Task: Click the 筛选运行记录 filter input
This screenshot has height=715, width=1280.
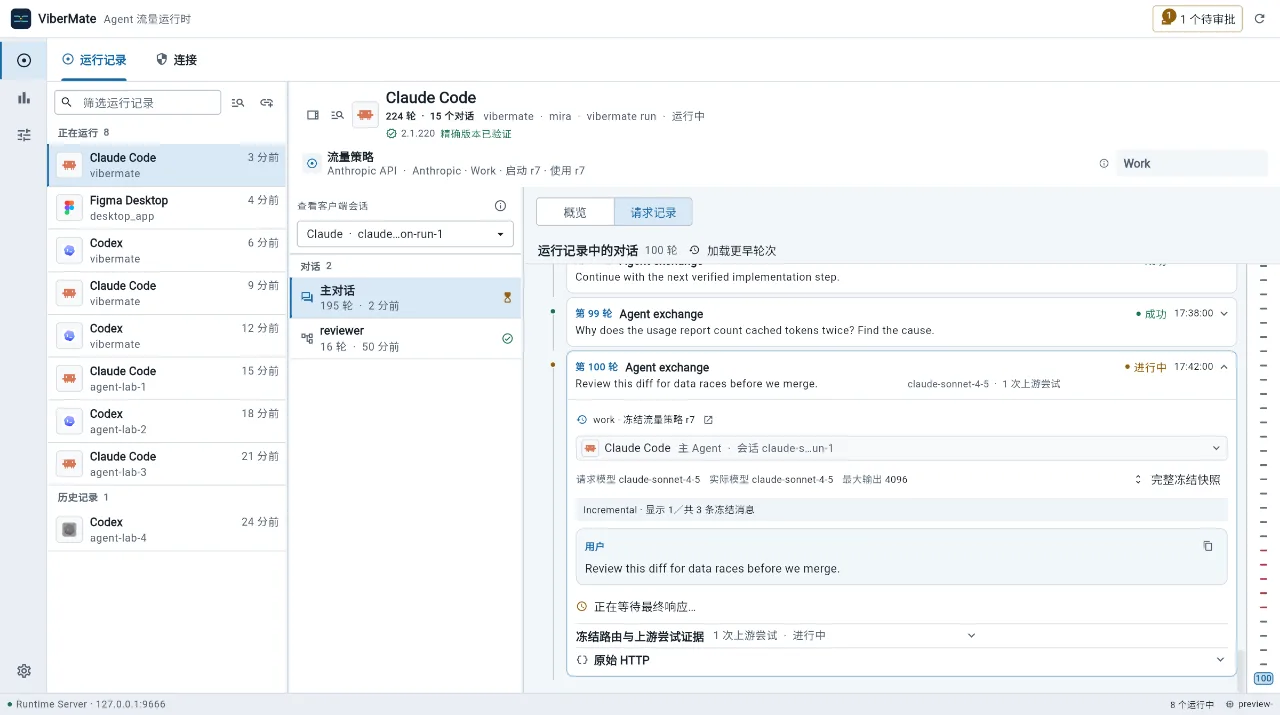Action: (138, 102)
